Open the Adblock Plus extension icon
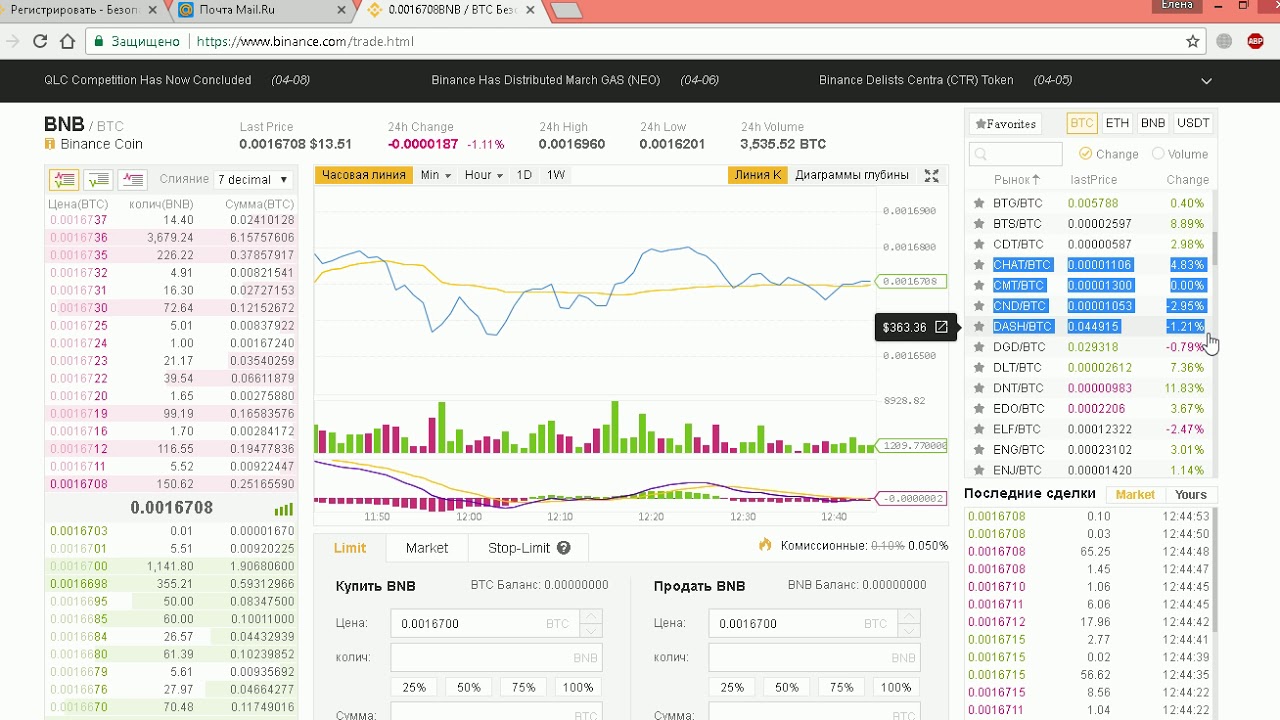 (x=1255, y=41)
